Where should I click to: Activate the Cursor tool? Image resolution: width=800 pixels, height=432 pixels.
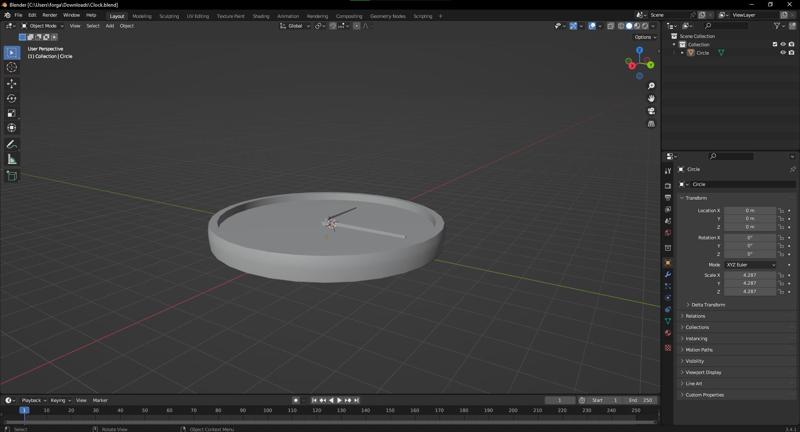(12, 67)
